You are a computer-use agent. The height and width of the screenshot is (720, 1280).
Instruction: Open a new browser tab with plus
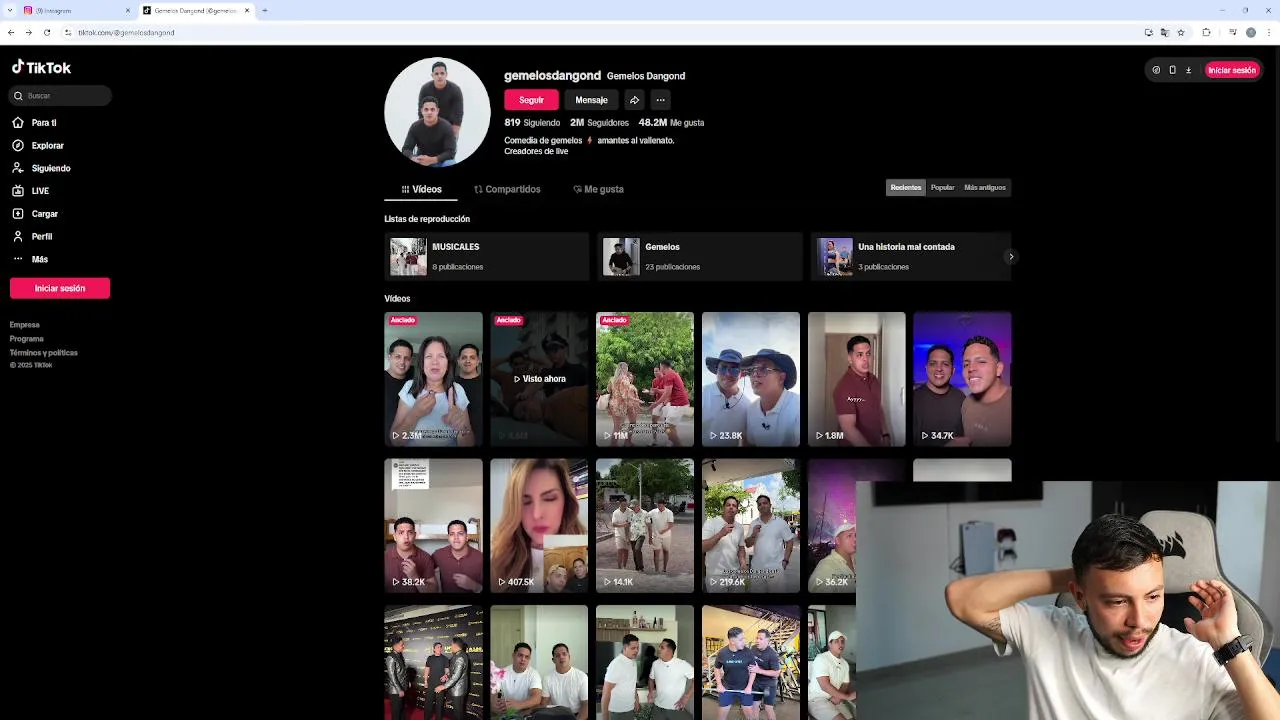point(264,10)
